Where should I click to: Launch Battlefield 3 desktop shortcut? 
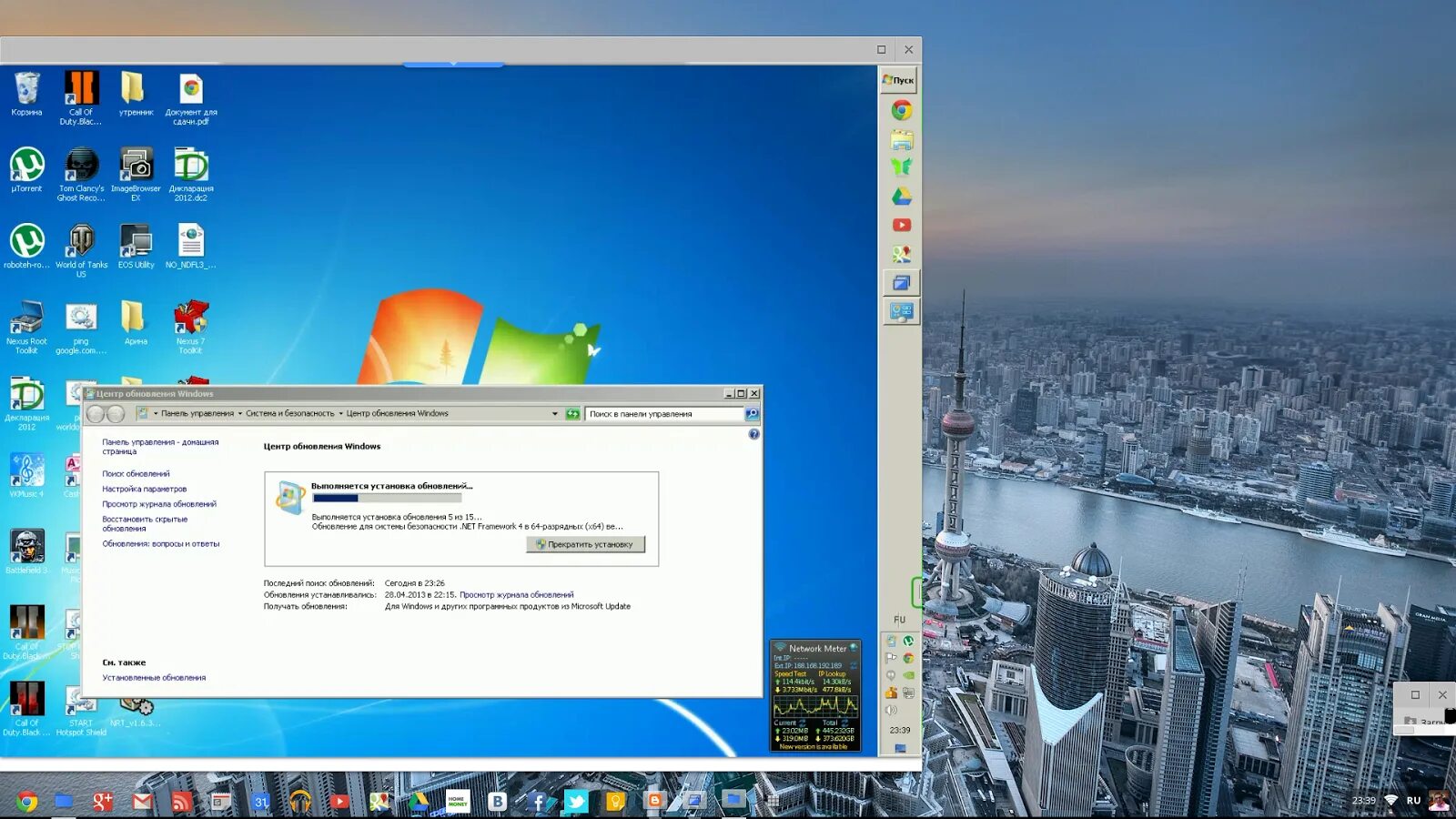(26, 551)
